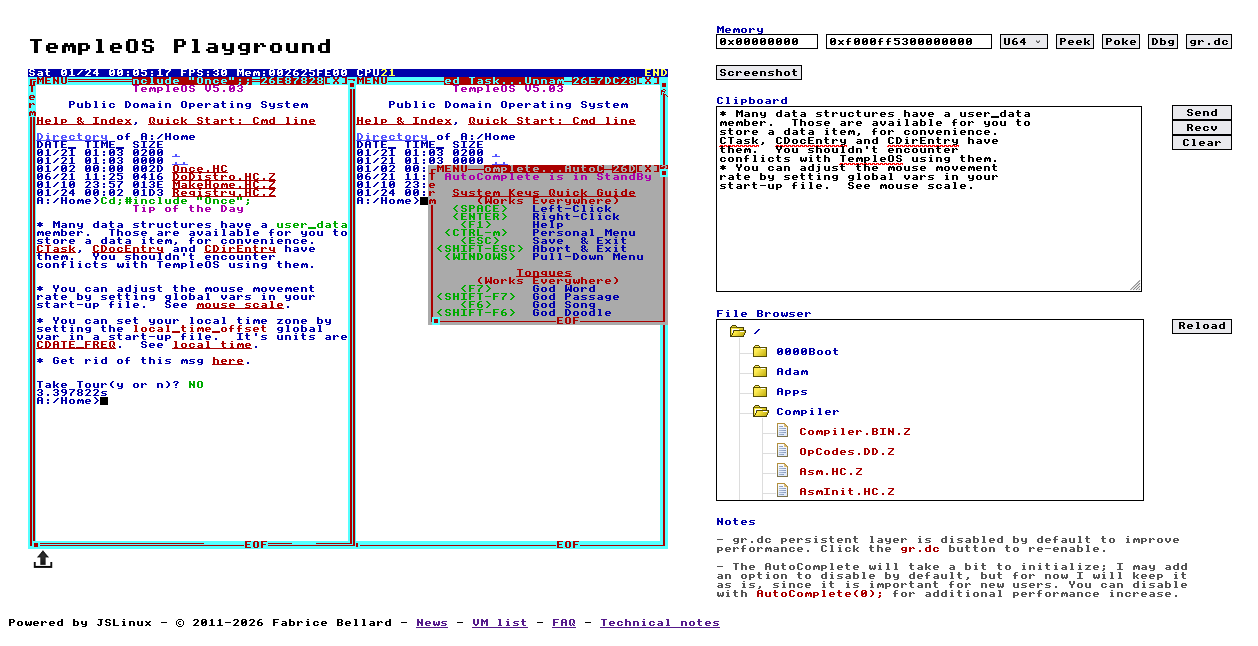Viewport: 1258px width, 646px height.
Task: Click the Directory link in right terminal
Action: pyautogui.click(x=392, y=137)
